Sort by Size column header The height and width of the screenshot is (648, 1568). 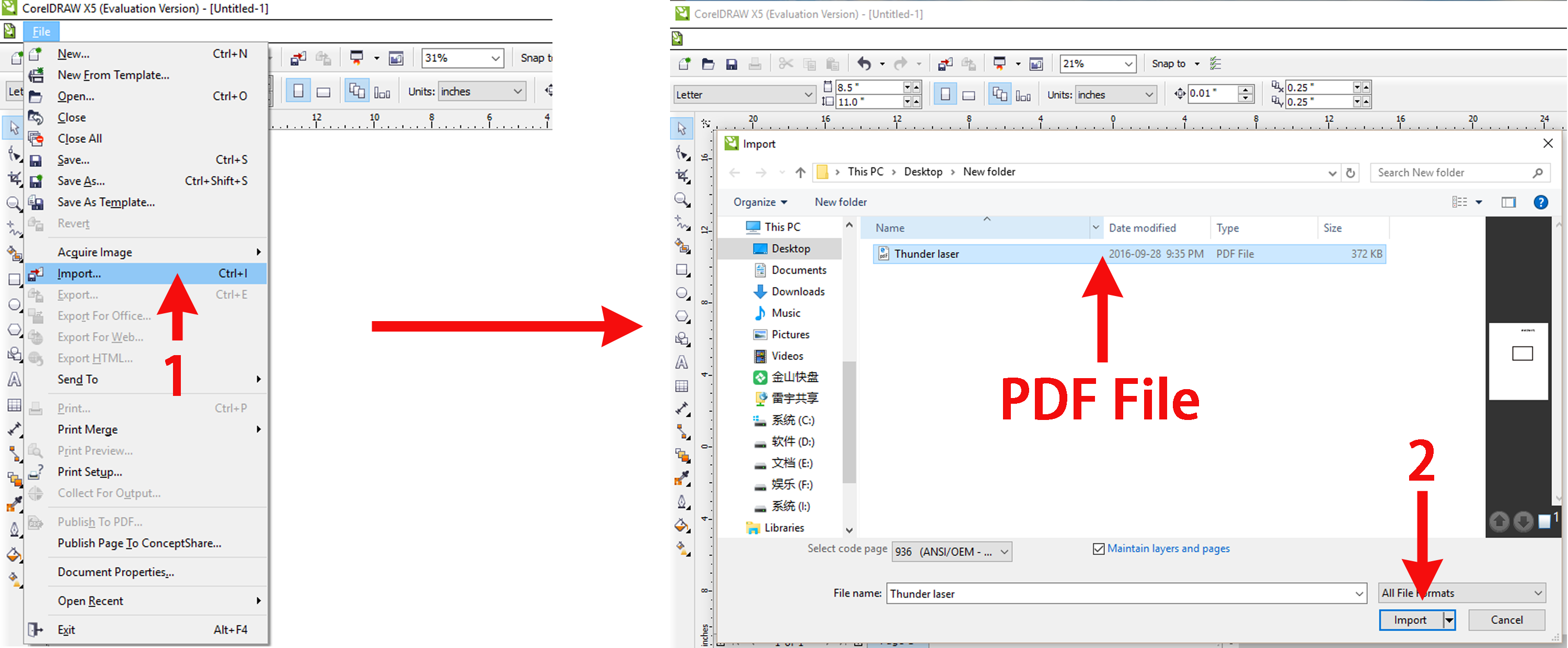click(1353, 228)
